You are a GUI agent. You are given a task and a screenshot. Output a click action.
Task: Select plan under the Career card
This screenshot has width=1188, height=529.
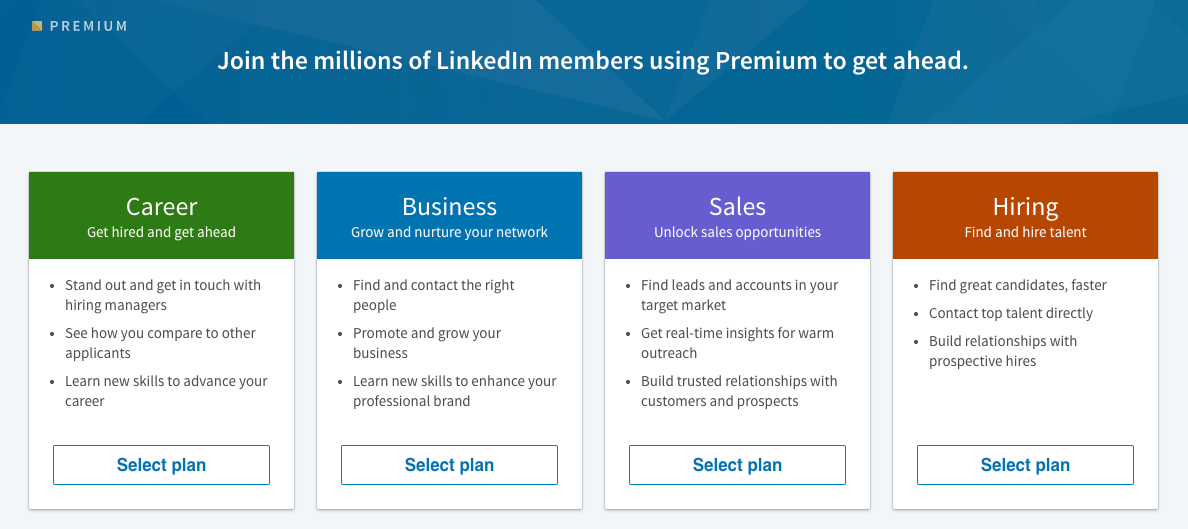(x=161, y=465)
